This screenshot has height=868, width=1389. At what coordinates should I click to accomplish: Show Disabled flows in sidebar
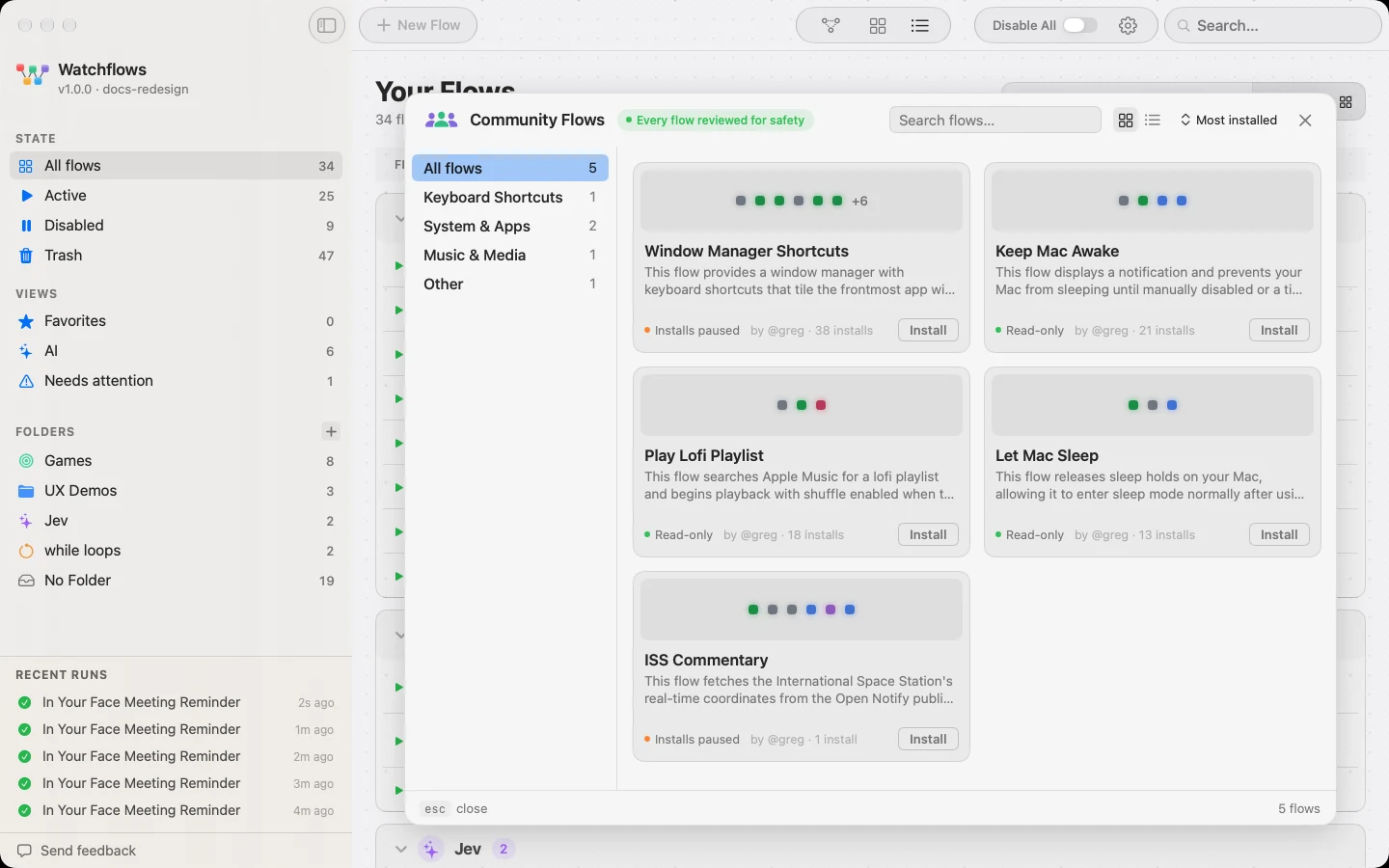[x=176, y=226]
